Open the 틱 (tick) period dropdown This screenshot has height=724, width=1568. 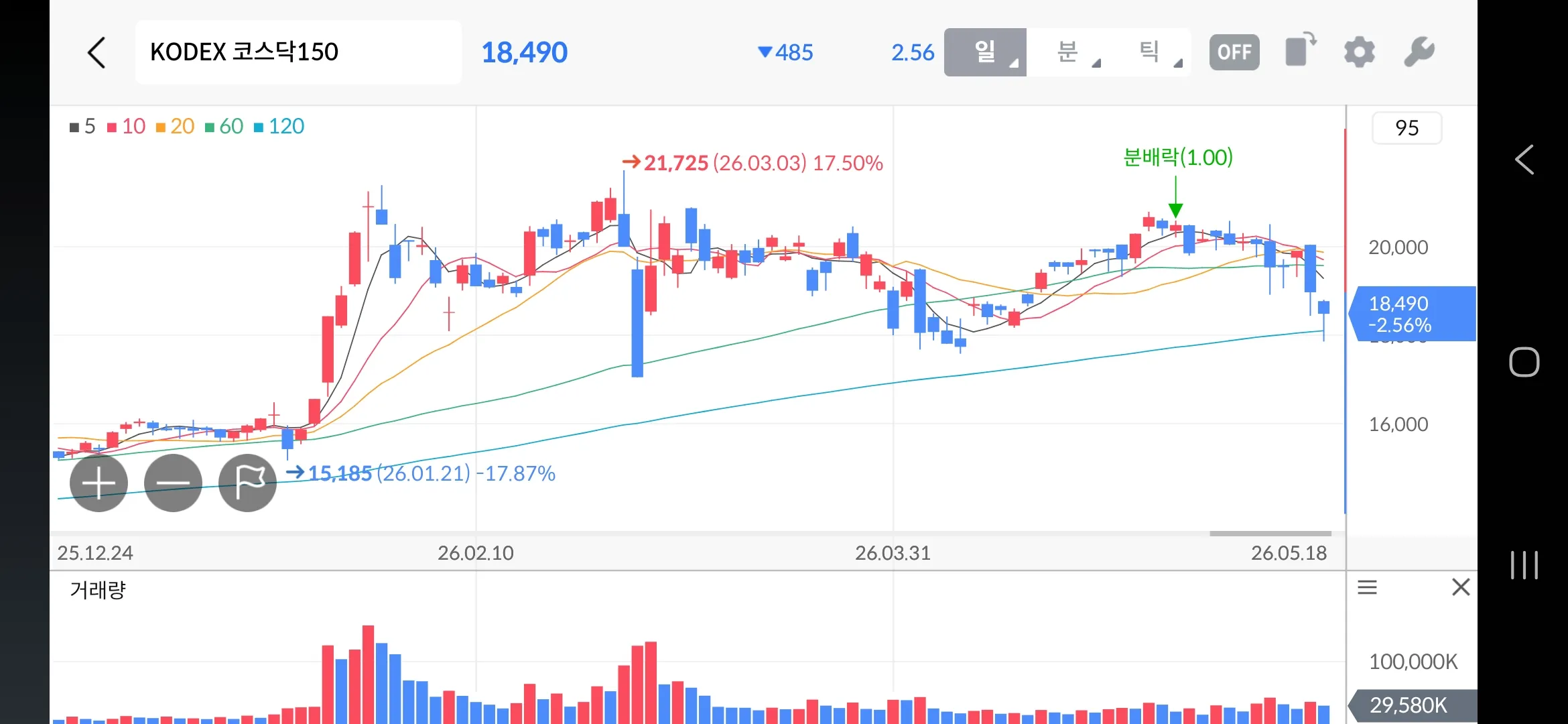[1150, 52]
